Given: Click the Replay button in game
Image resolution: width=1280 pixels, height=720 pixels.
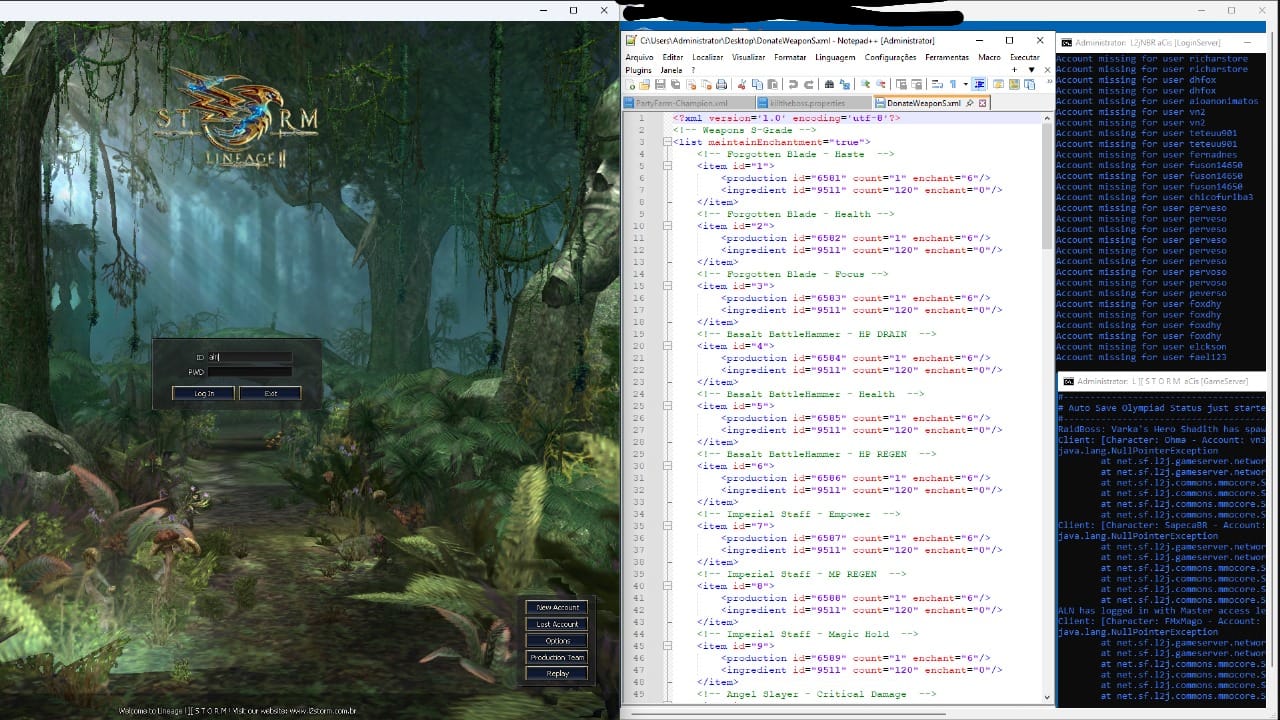Looking at the screenshot, I should (x=558, y=674).
